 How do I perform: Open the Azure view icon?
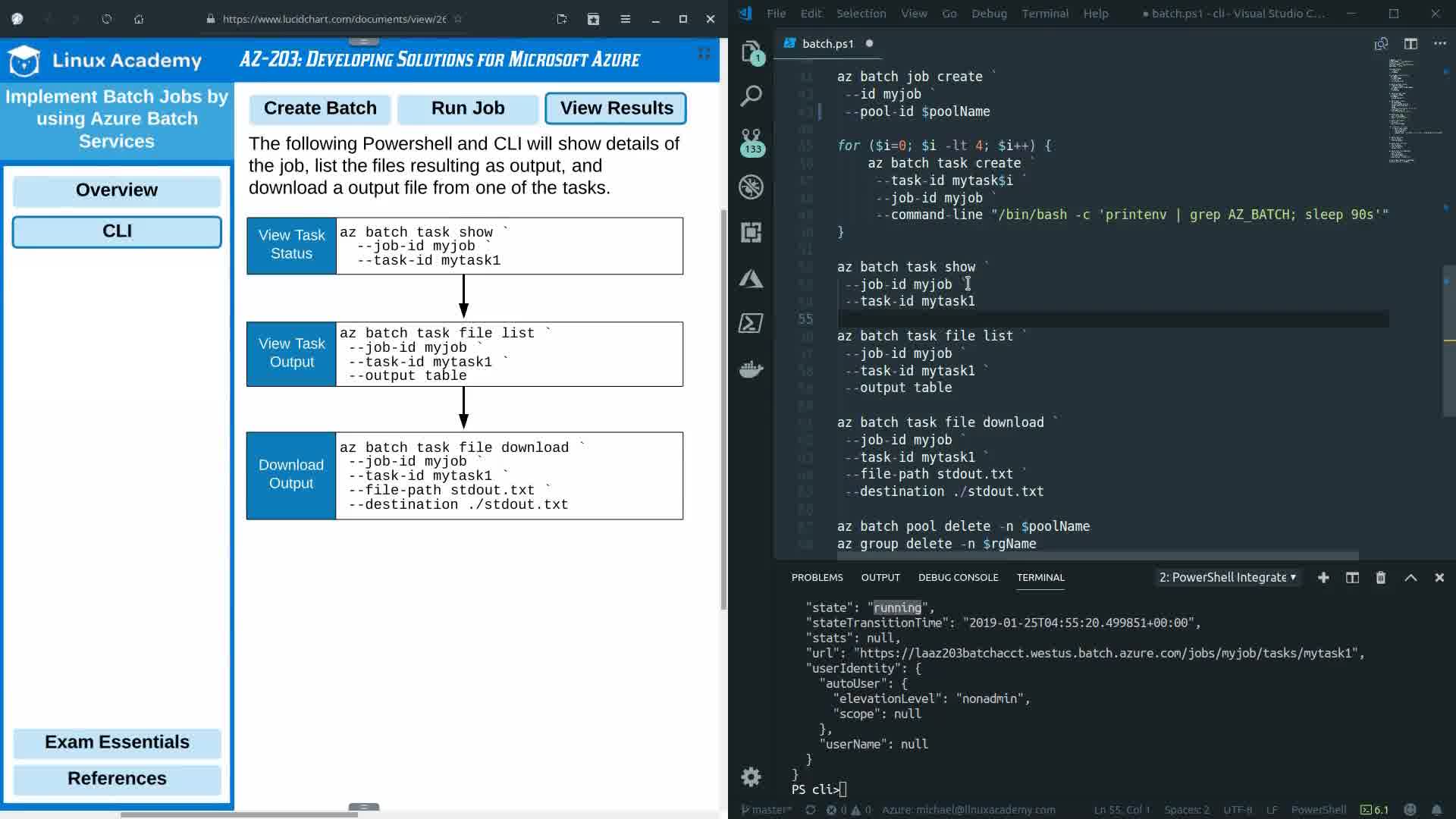tap(751, 278)
